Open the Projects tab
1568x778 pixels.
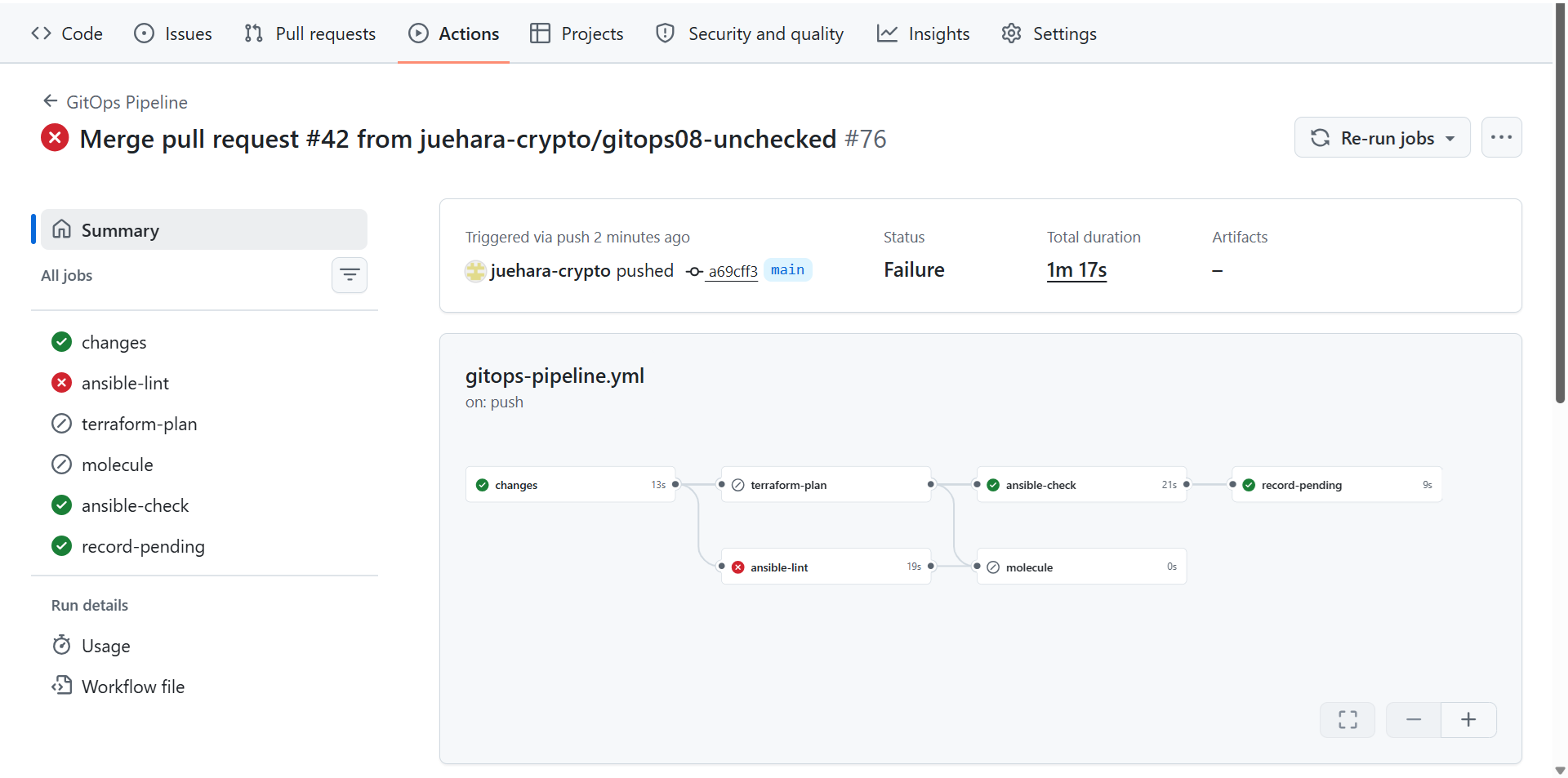point(577,33)
